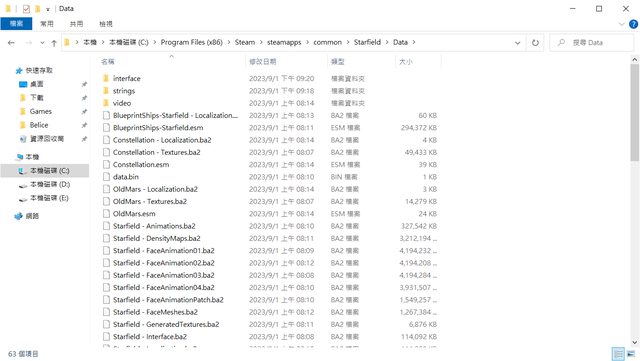Navigate to Steam in the address bar

tap(244, 42)
